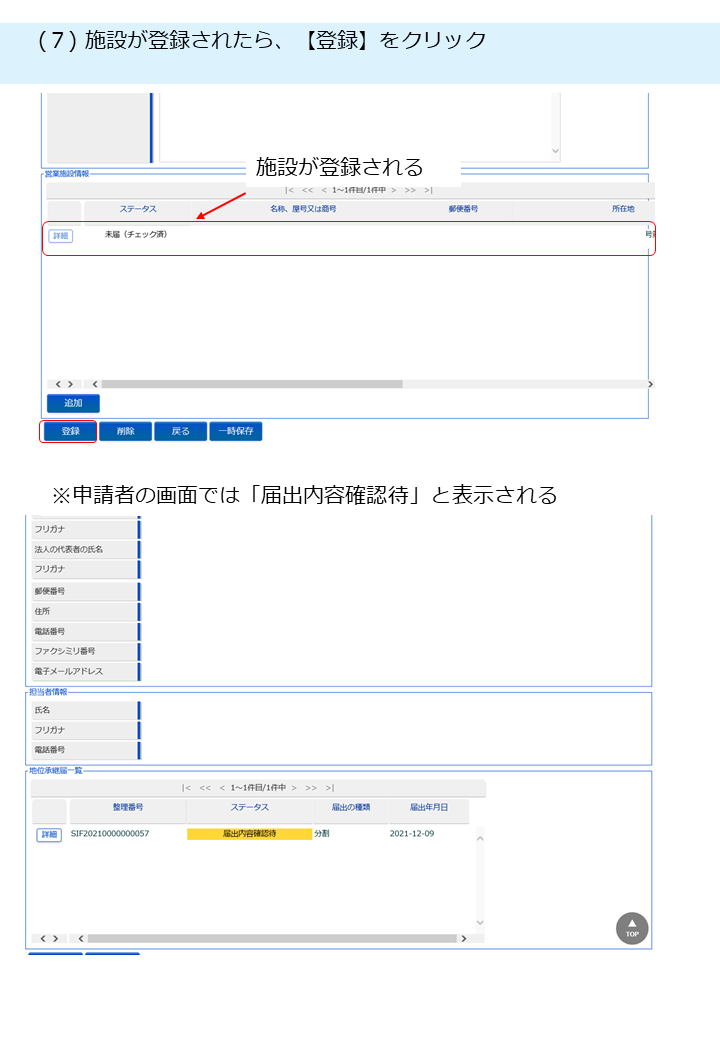The height and width of the screenshot is (1040, 720).
Task: Click the 登録 button
Action: [x=70, y=431]
